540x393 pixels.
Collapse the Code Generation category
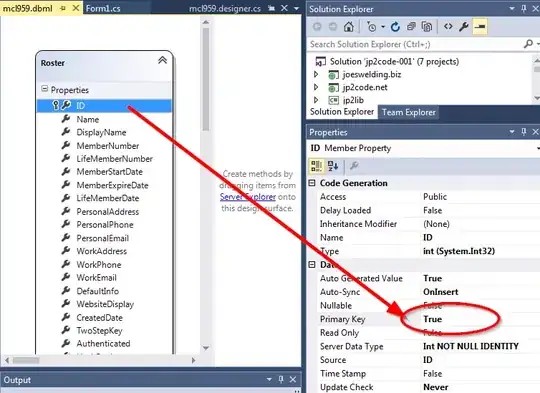312,183
